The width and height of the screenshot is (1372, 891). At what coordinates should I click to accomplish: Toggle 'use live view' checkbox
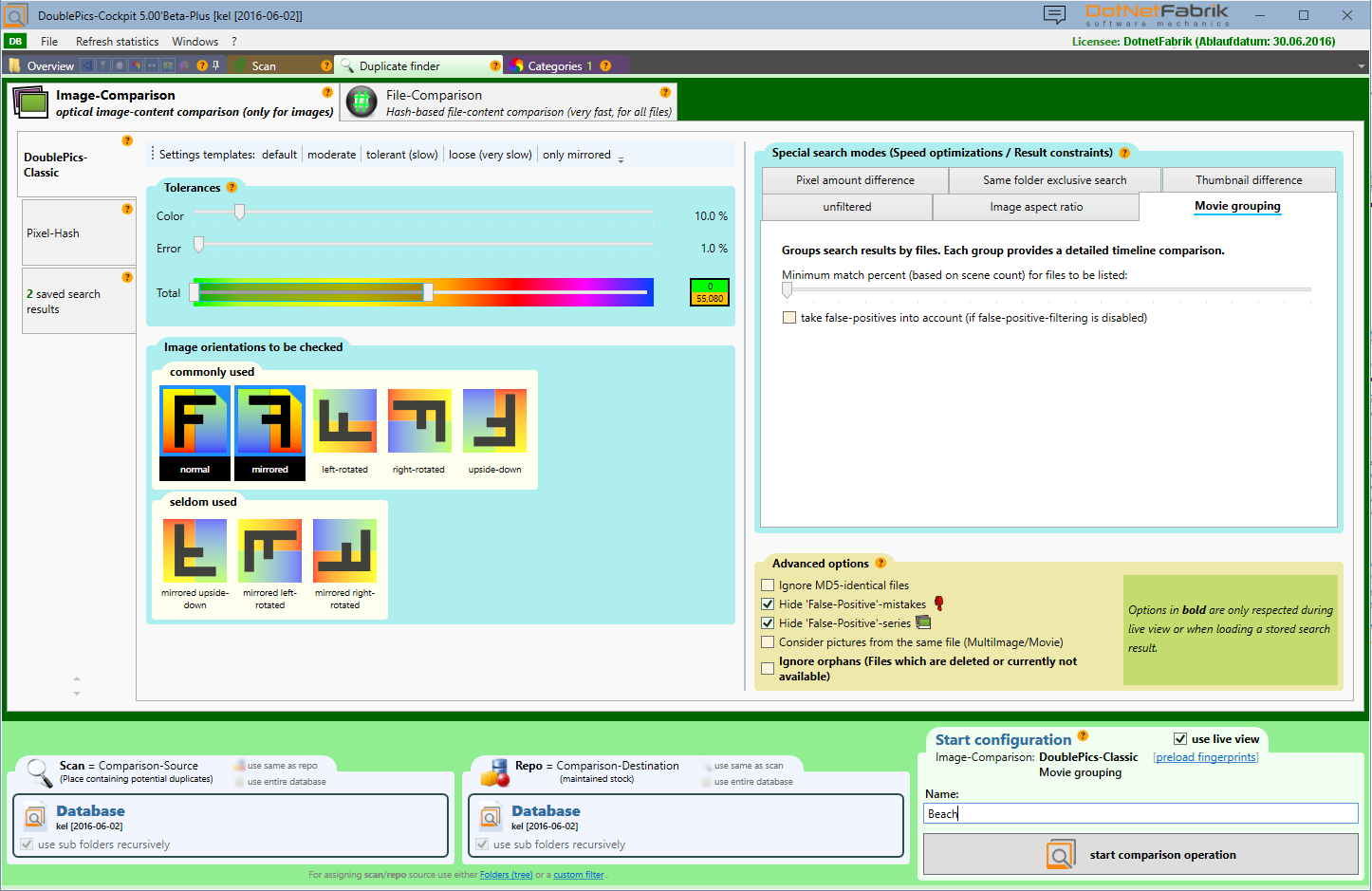tap(1180, 739)
